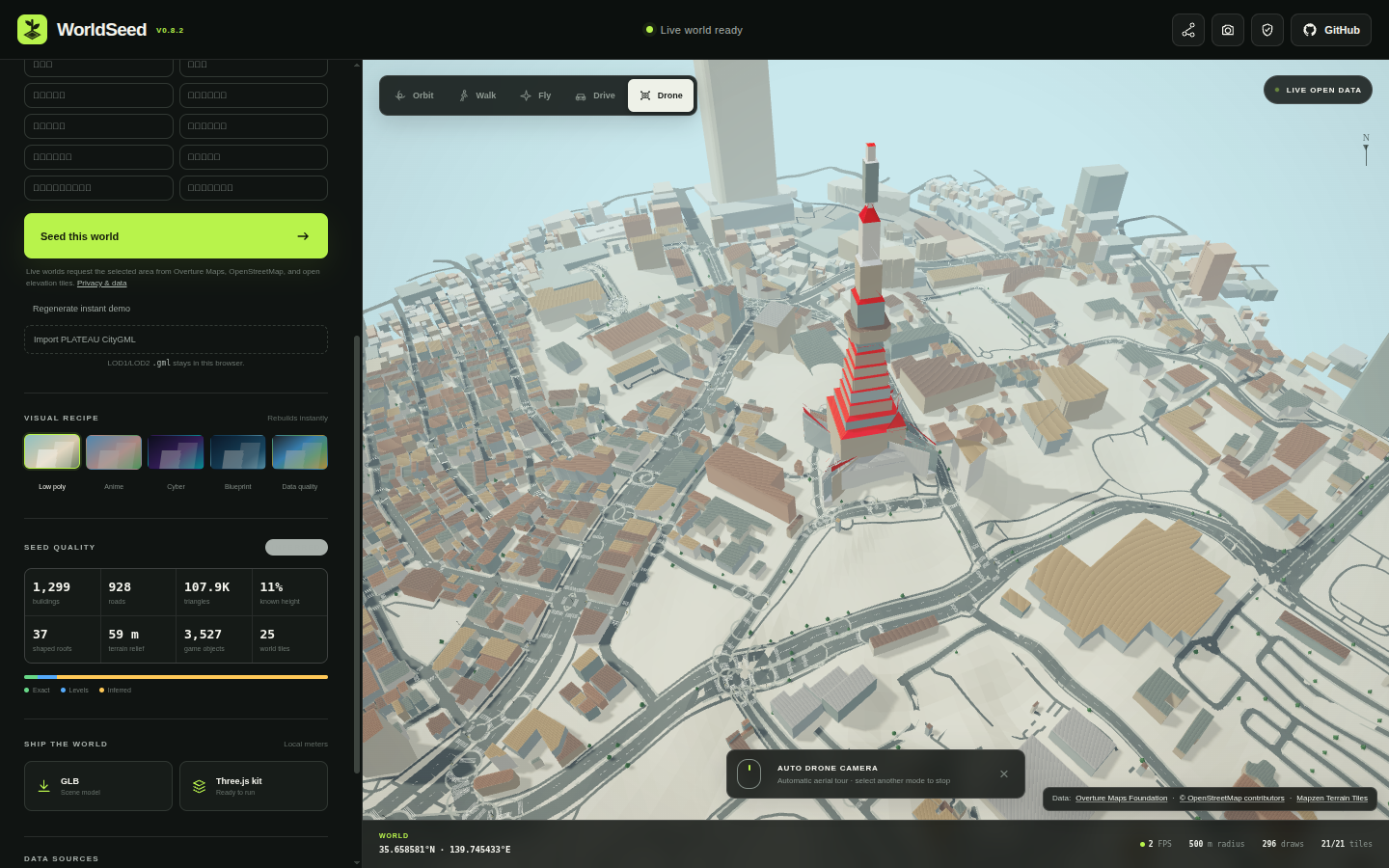This screenshot has width=1389, height=868.
Task: Switch to Walk camera mode
Action: click(x=477, y=95)
